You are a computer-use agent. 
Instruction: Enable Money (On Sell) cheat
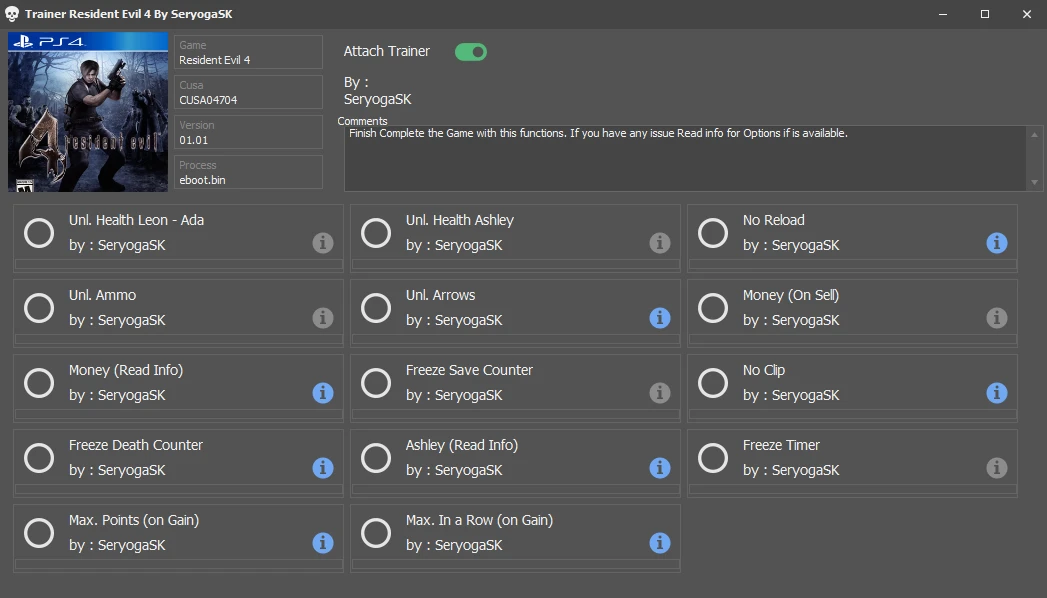pyautogui.click(x=713, y=308)
